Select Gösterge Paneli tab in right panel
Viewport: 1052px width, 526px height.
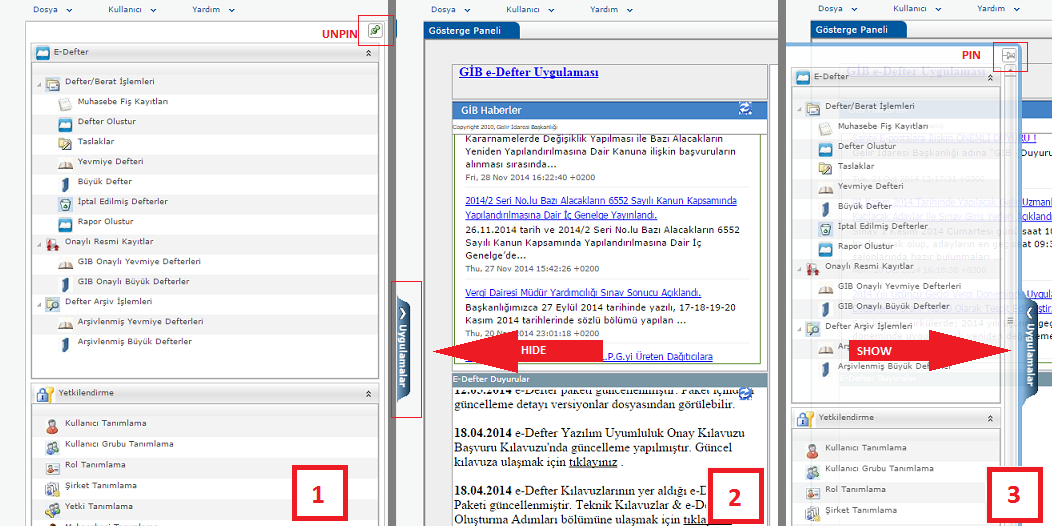pyautogui.click(x=859, y=30)
